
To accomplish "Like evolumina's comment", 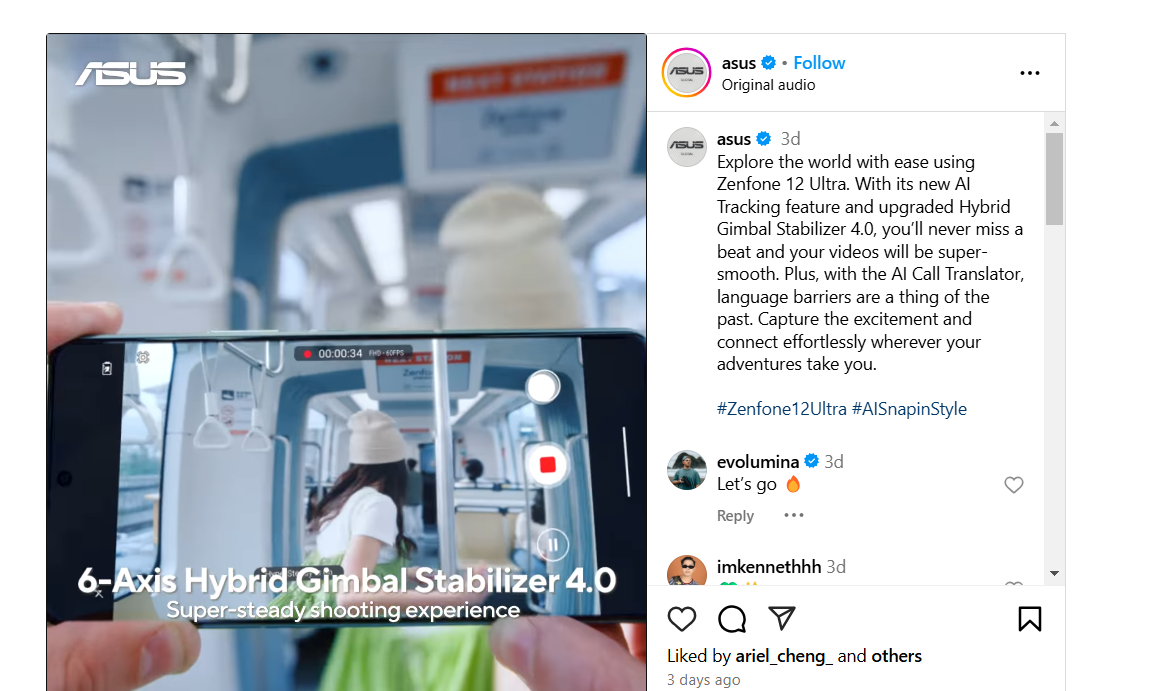I will pos(1014,485).
